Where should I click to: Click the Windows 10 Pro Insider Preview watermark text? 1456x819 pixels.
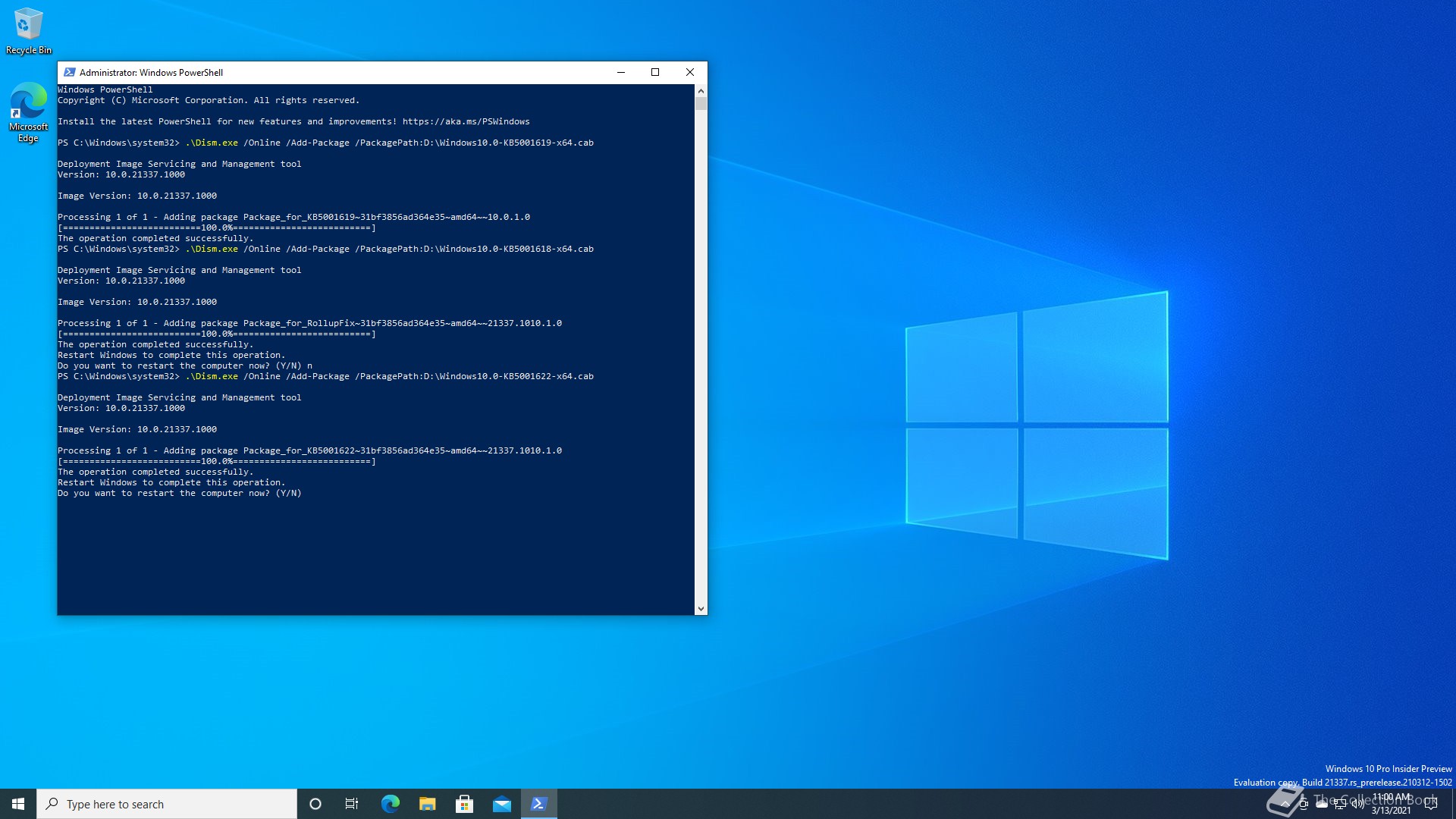click(x=1389, y=769)
